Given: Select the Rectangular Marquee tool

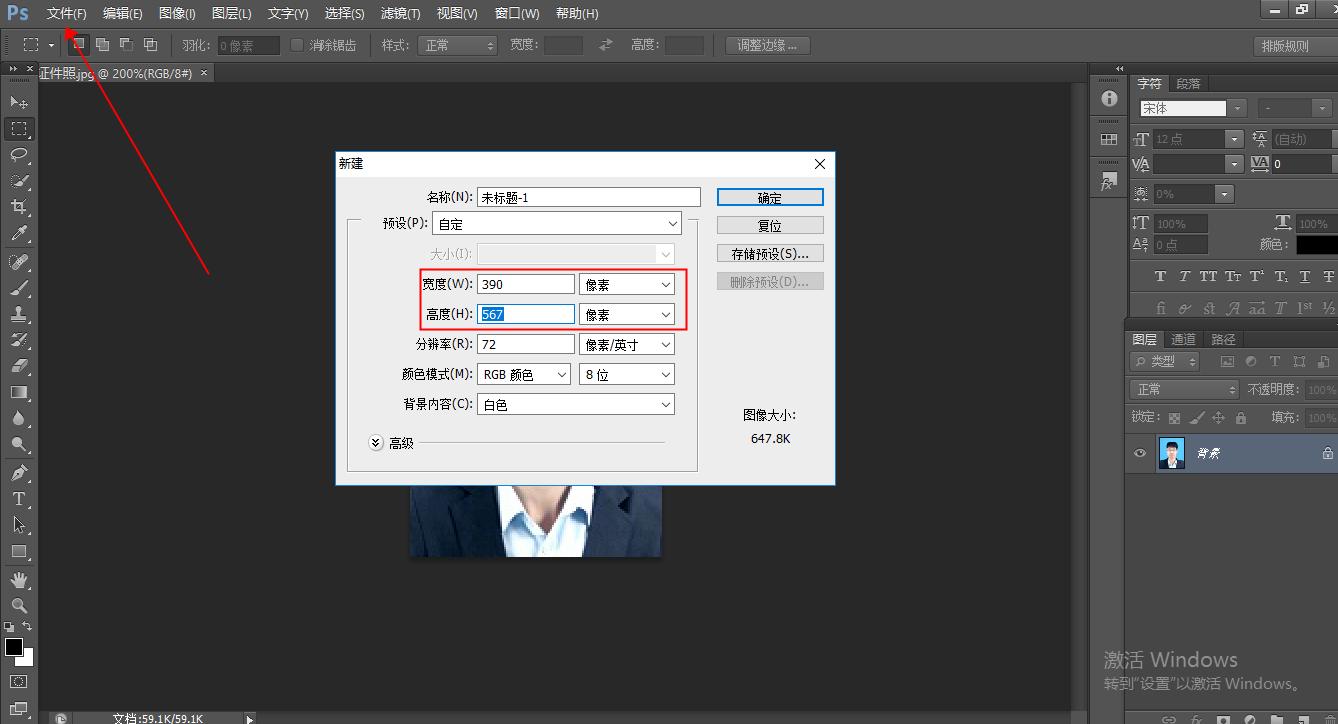Looking at the screenshot, I should [18, 128].
